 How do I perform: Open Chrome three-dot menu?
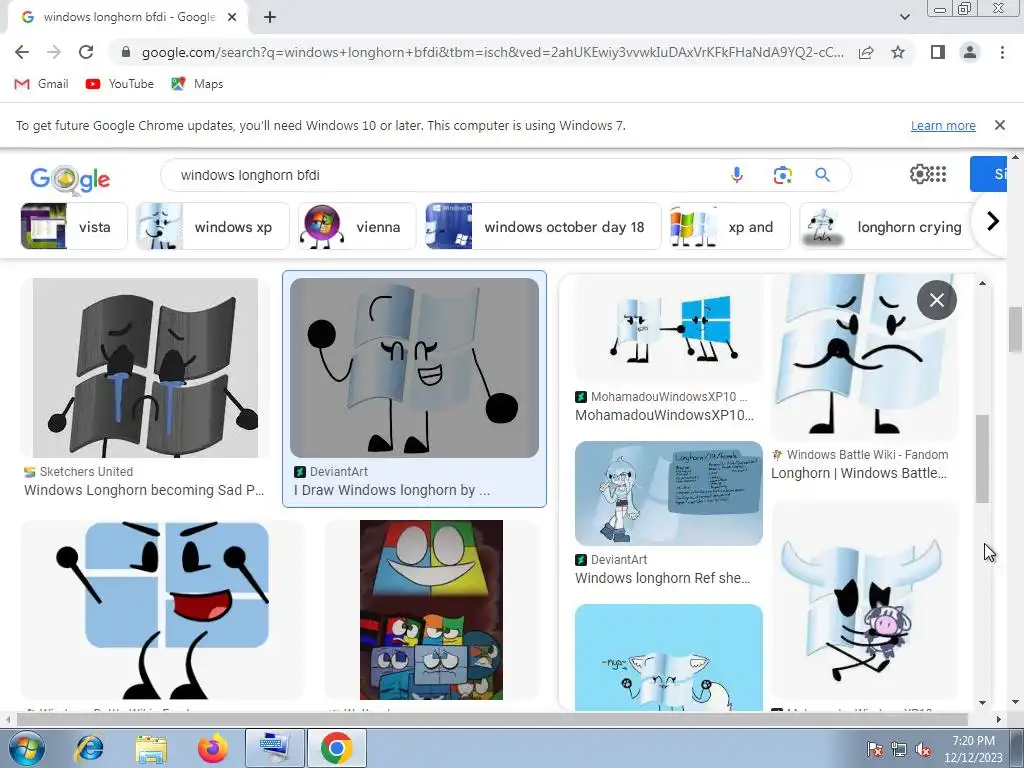pyautogui.click(x=1002, y=52)
